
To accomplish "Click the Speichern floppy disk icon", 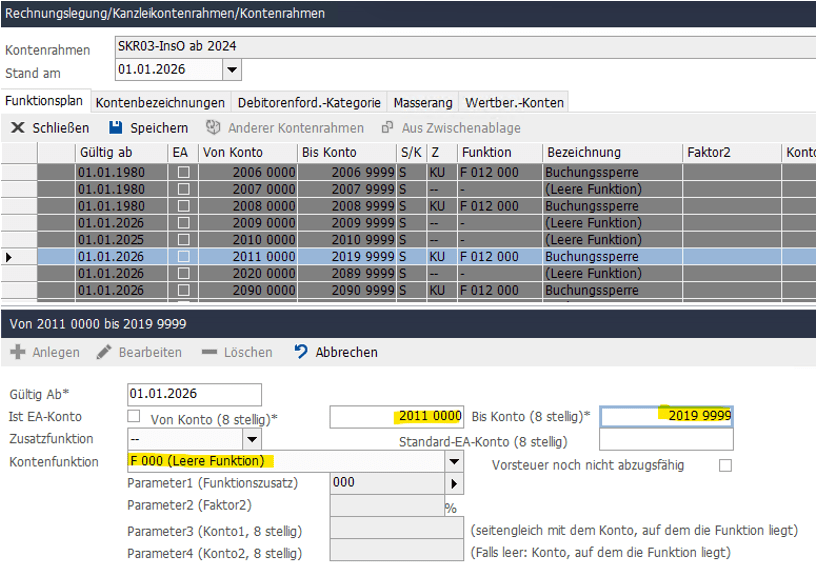I will click(x=116, y=128).
